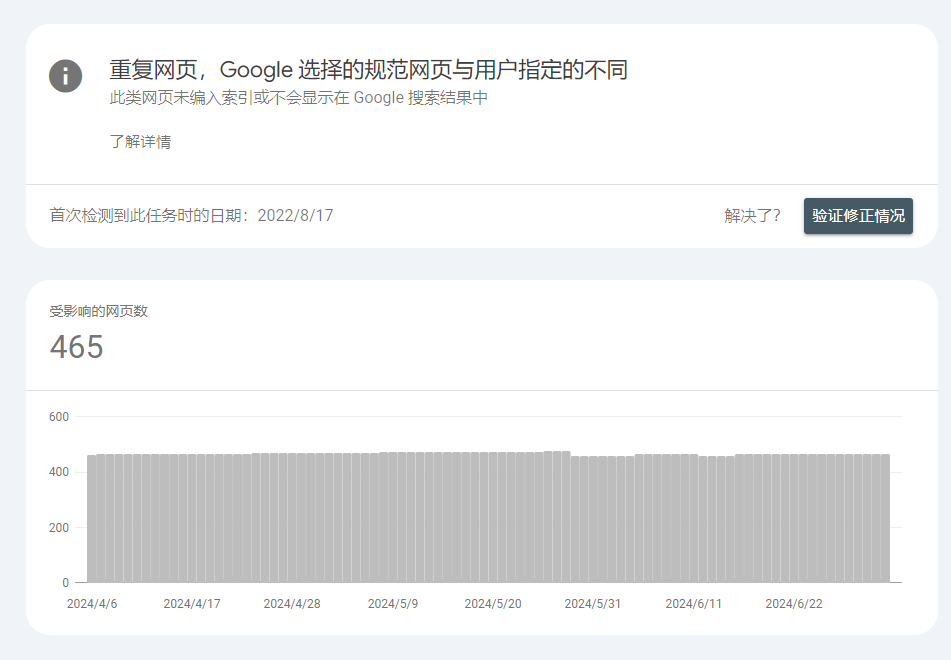Viewport: 951px width, 660px height.
Task: Click the 2024/6/11 date label
Action: click(693, 604)
